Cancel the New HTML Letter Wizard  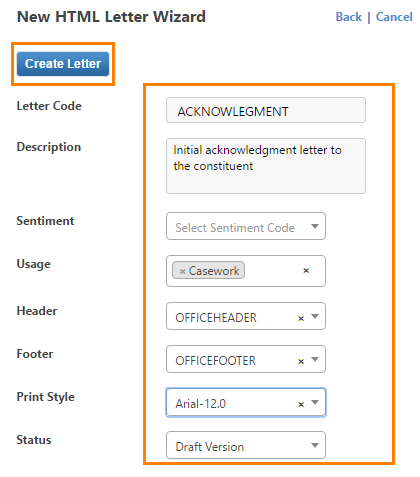click(394, 17)
